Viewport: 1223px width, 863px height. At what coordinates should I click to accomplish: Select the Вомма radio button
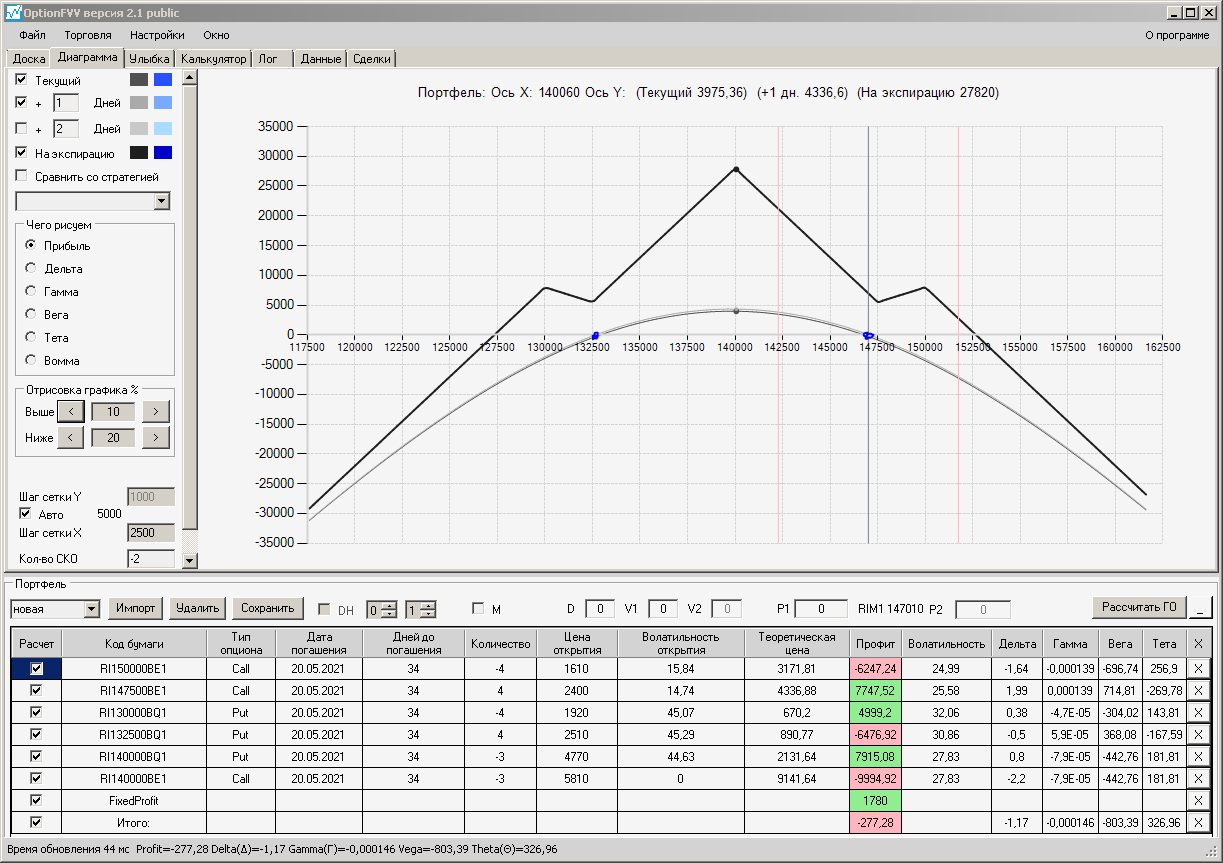coord(31,361)
